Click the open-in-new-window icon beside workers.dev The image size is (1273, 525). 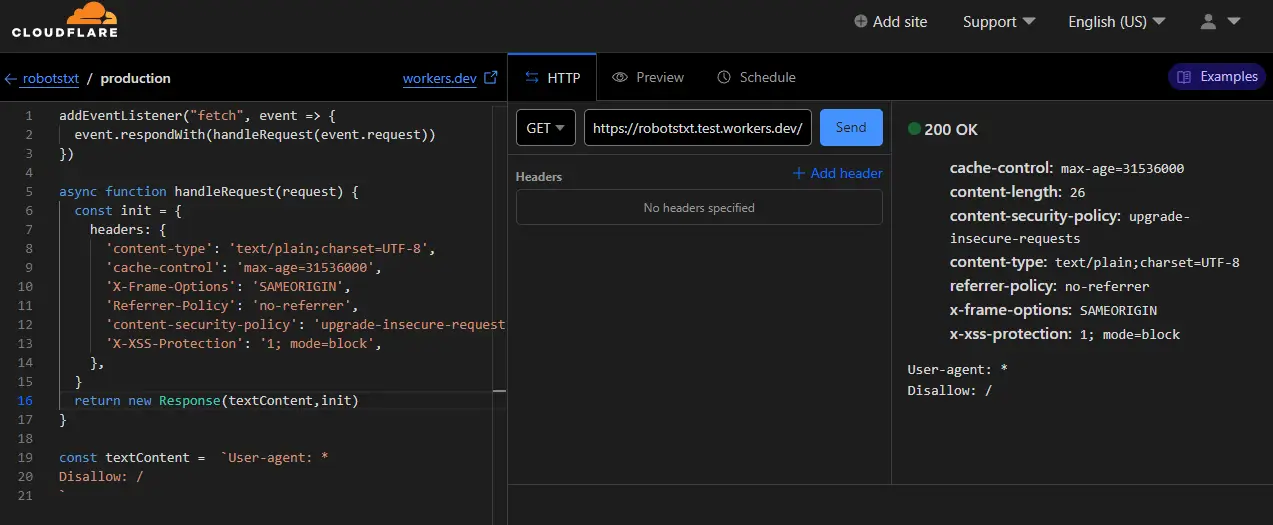tap(490, 77)
